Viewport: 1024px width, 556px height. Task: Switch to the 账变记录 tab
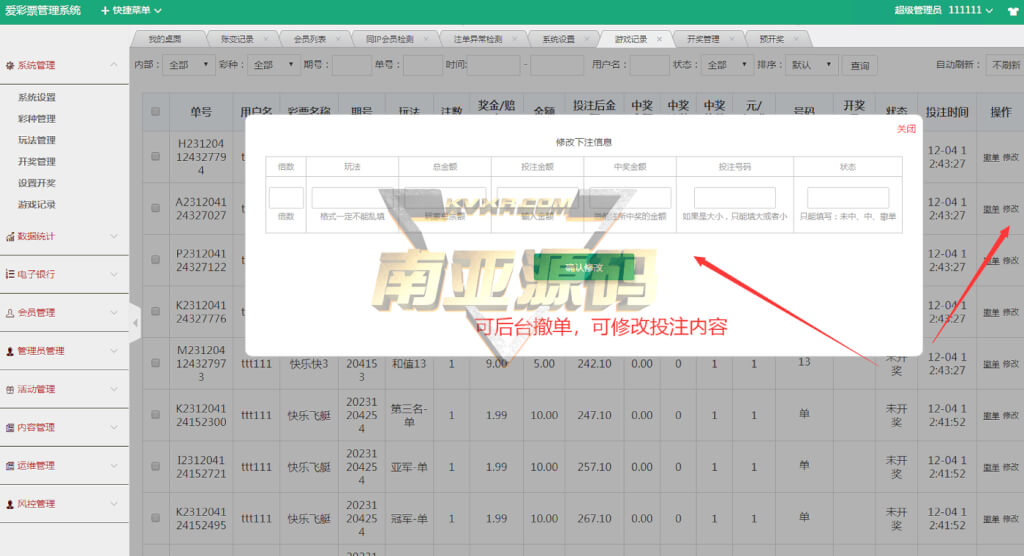pos(237,39)
